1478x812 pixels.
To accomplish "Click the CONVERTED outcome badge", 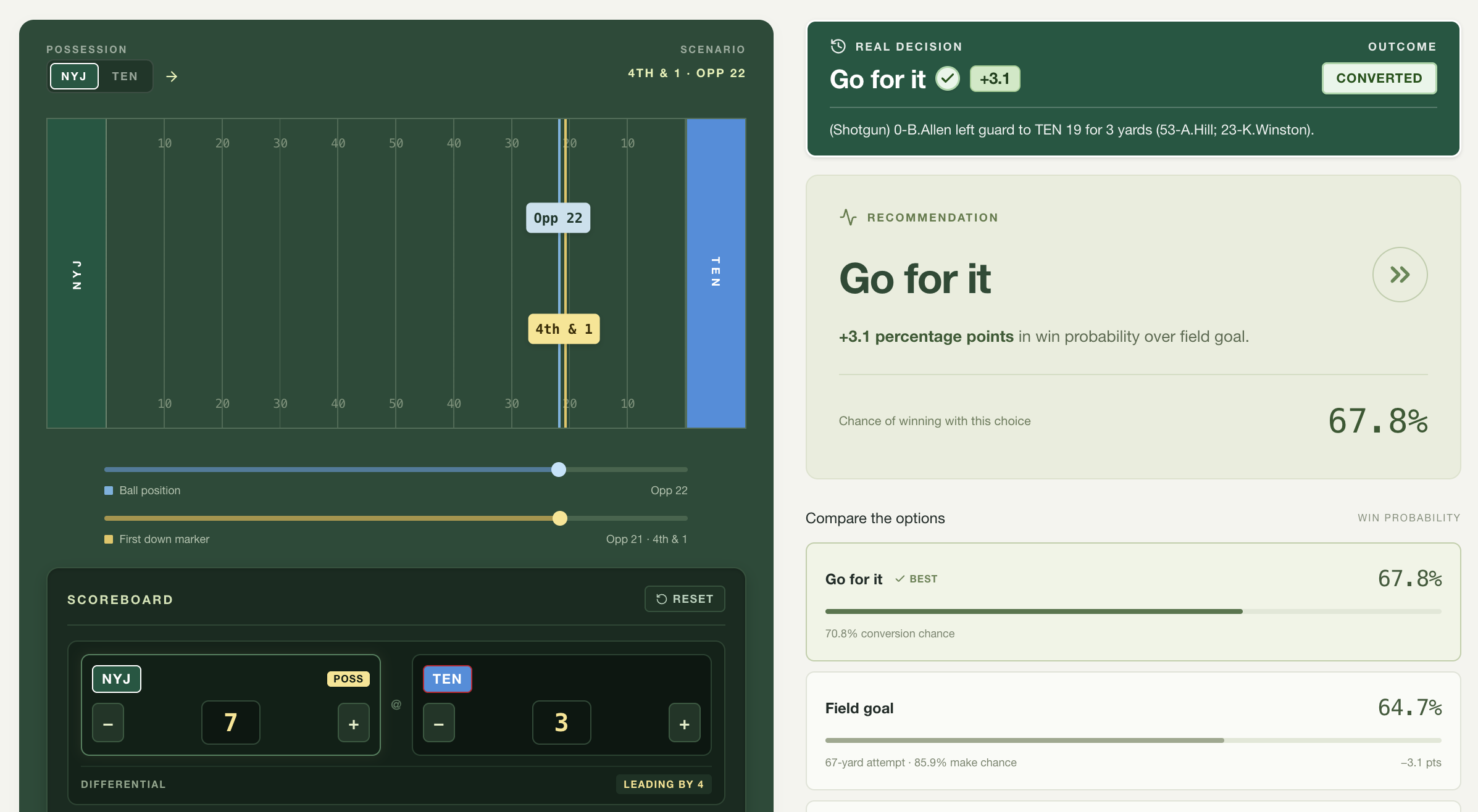I will pos(1379,78).
